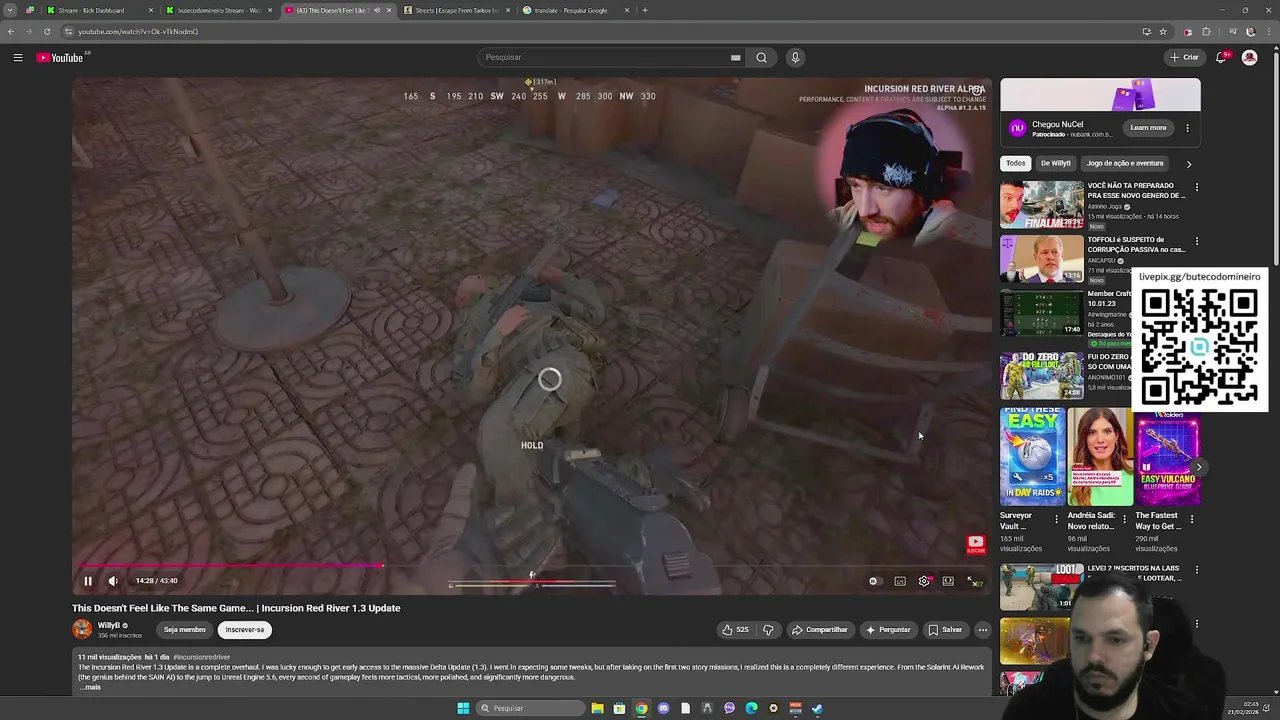
Task: Open options for the Andréia Sadi short
Action: pos(1124,519)
